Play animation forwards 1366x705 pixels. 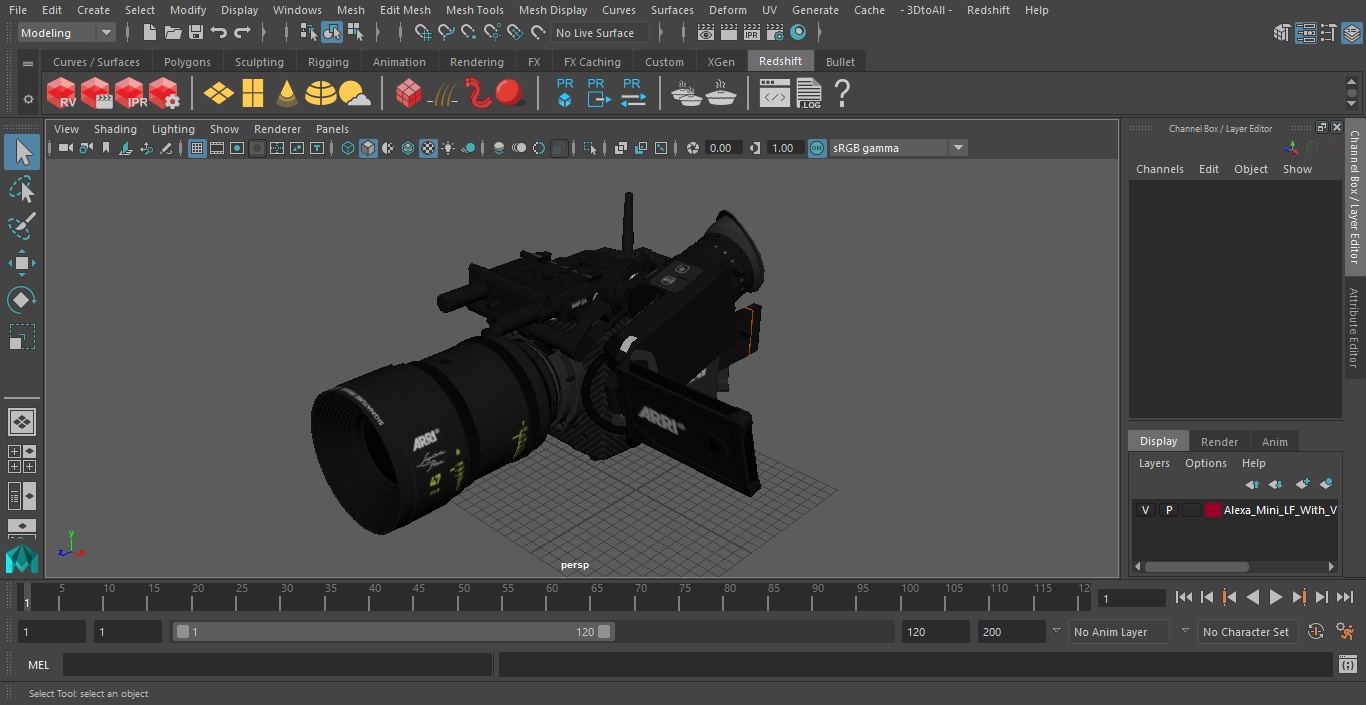point(1276,597)
